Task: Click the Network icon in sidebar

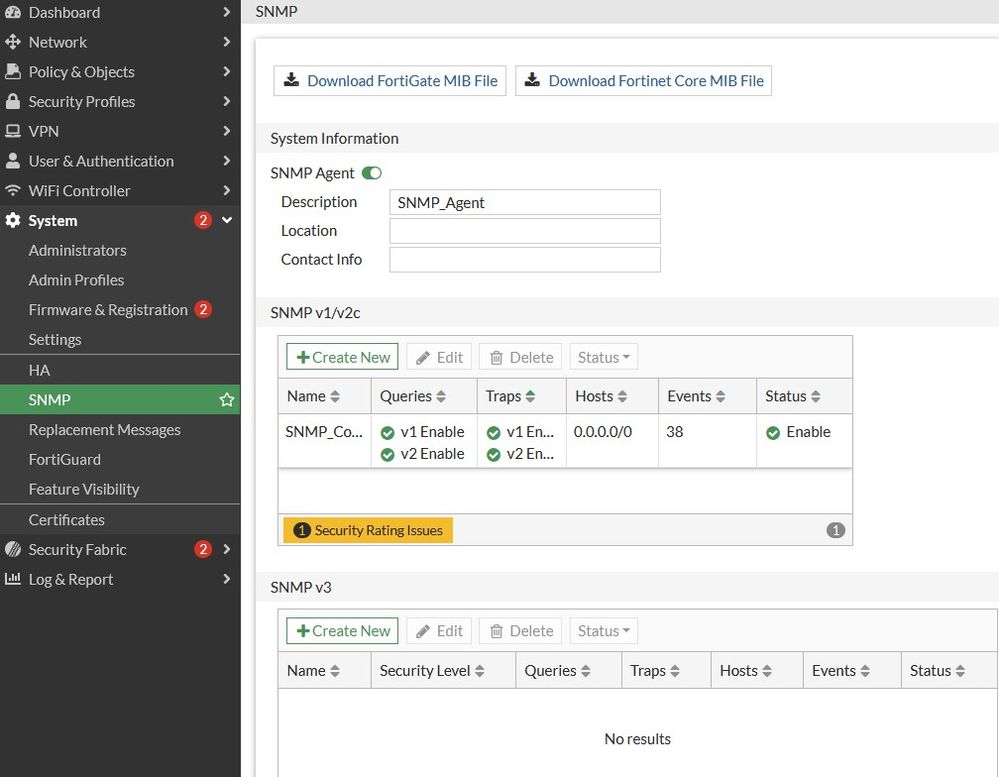Action: click(x=13, y=42)
